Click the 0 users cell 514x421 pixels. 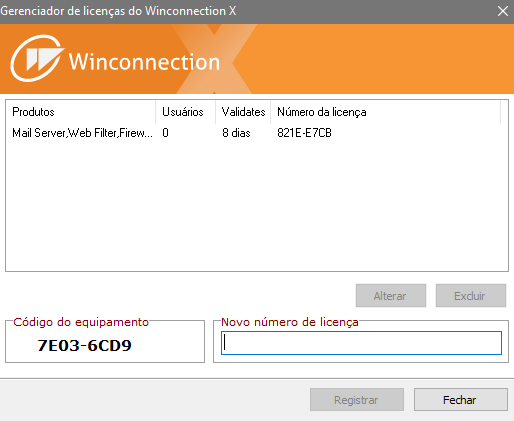[165, 133]
